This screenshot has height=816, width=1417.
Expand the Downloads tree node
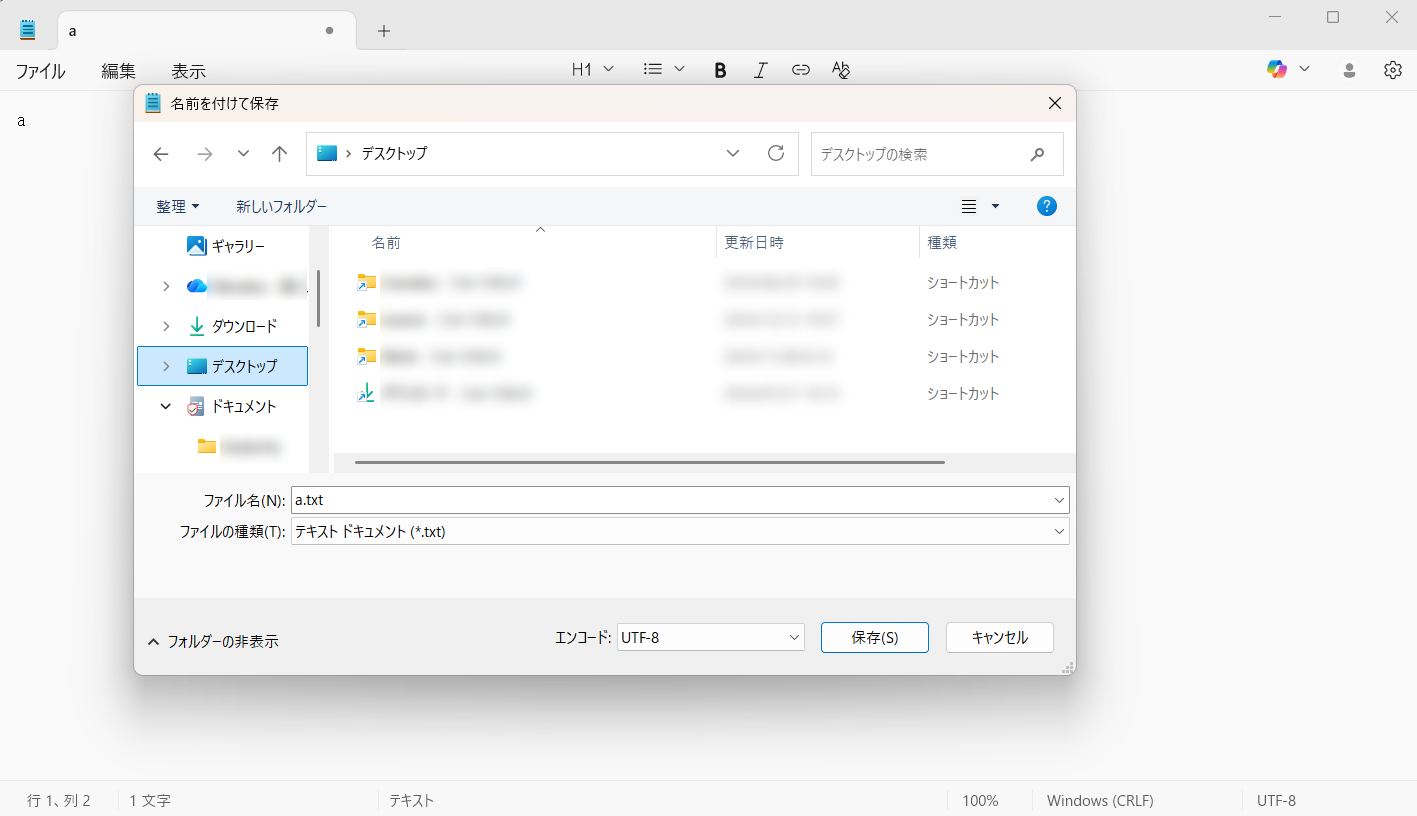(x=166, y=326)
